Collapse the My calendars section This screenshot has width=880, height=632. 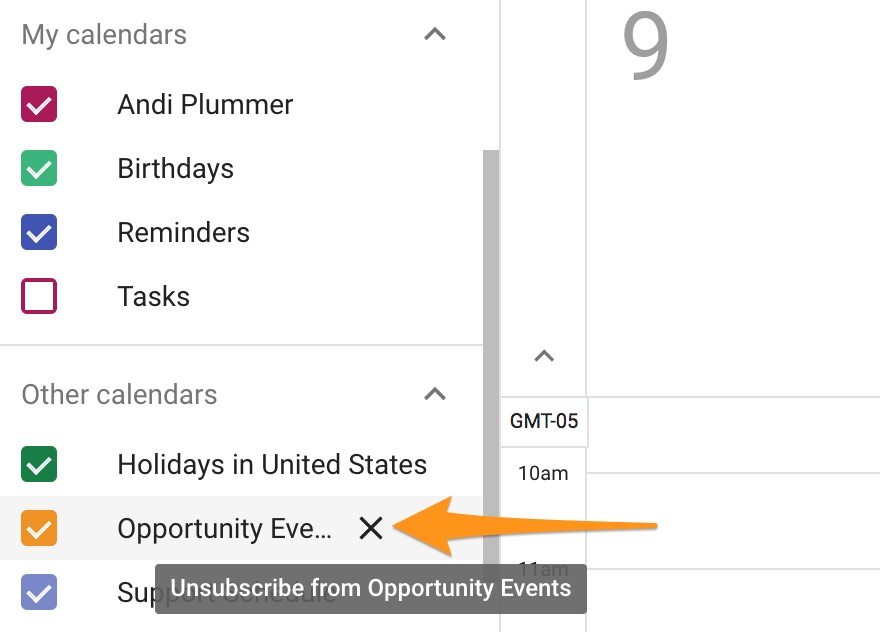(x=434, y=33)
